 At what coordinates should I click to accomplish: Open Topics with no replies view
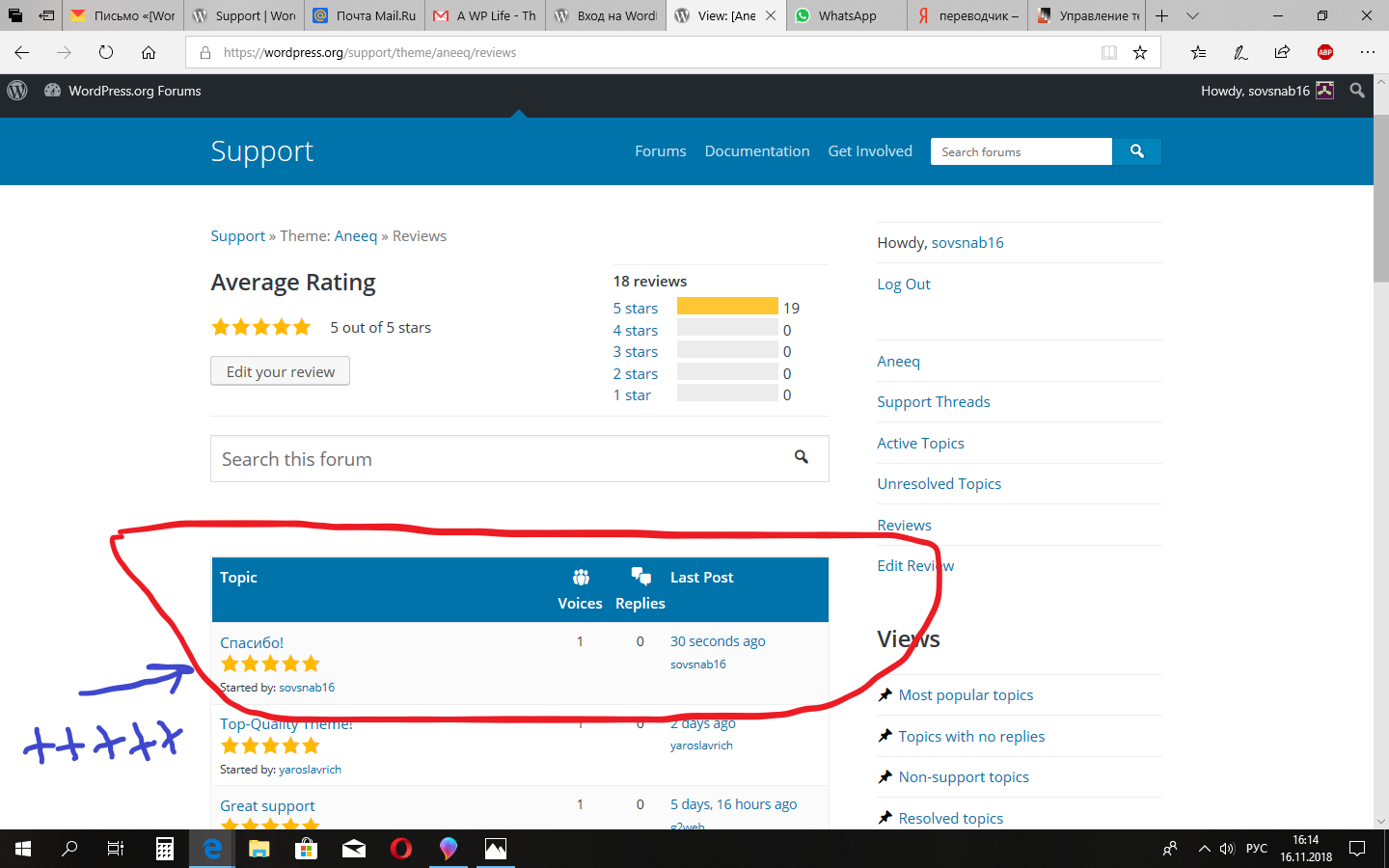point(971,737)
